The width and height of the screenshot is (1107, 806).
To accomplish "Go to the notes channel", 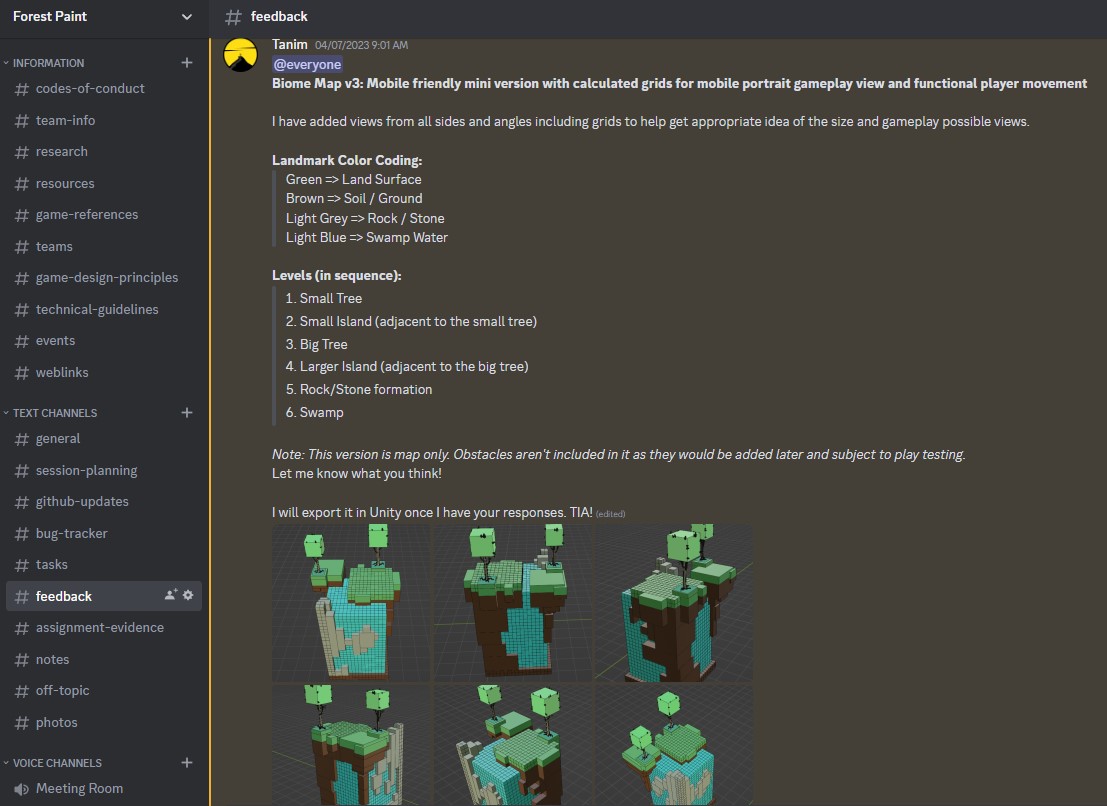I will coord(104,659).
